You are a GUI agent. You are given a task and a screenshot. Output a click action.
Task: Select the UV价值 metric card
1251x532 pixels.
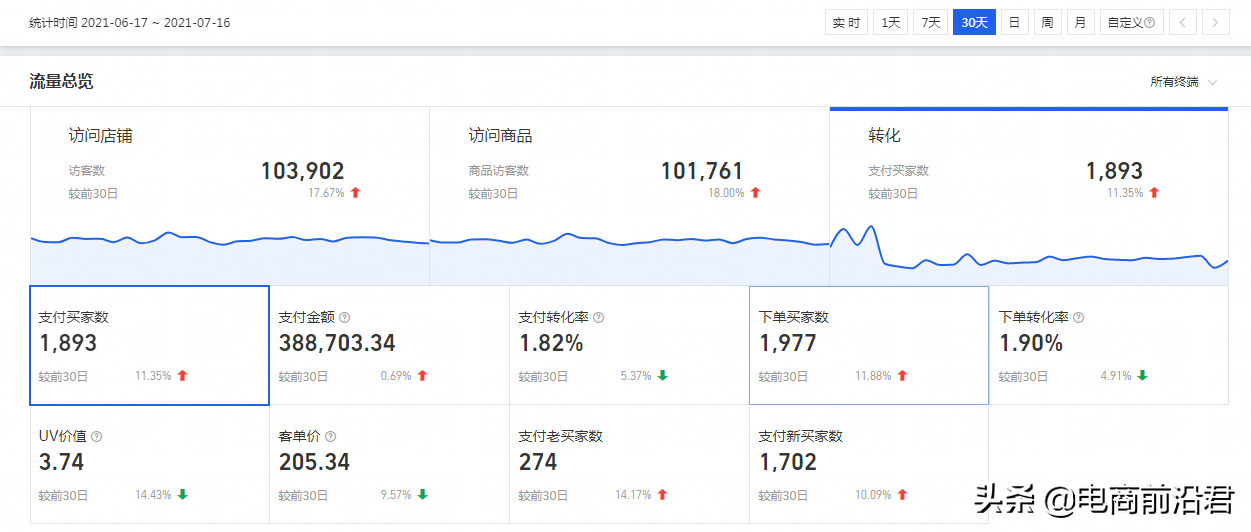click(150, 464)
